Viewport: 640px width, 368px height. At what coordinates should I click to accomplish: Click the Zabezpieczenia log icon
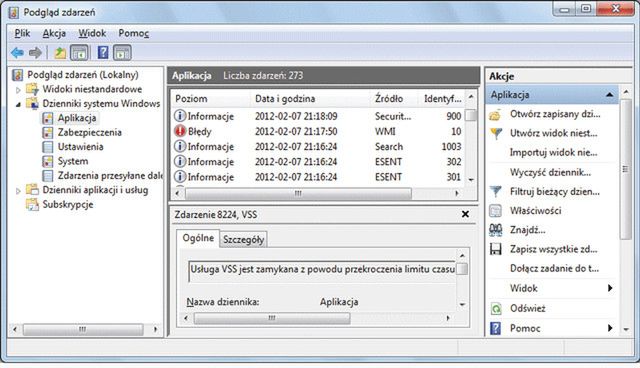coord(48,133)
